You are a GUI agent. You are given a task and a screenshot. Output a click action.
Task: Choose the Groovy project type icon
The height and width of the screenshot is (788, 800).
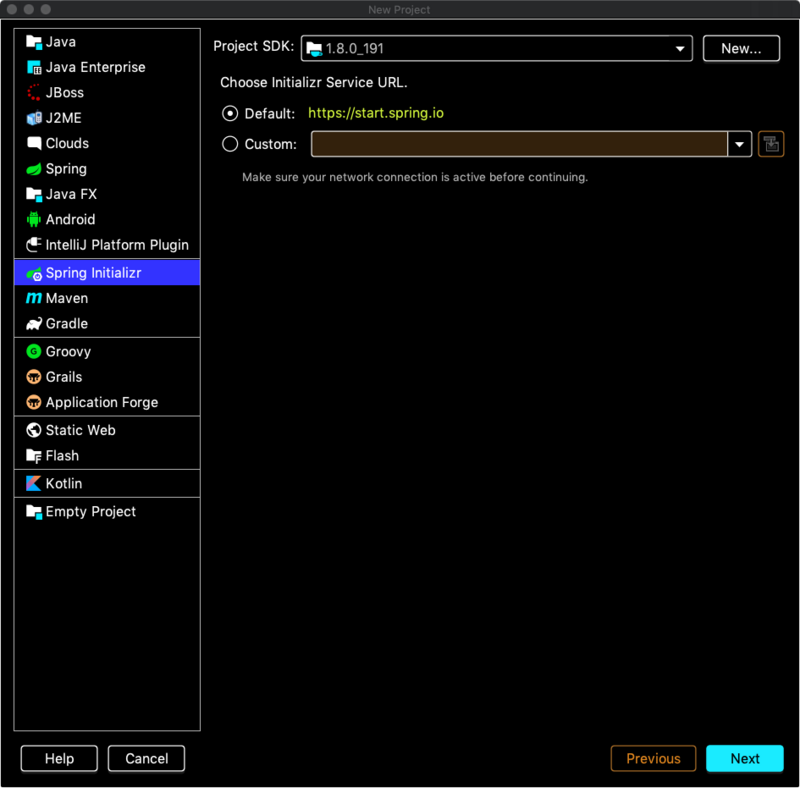[34, 351]
